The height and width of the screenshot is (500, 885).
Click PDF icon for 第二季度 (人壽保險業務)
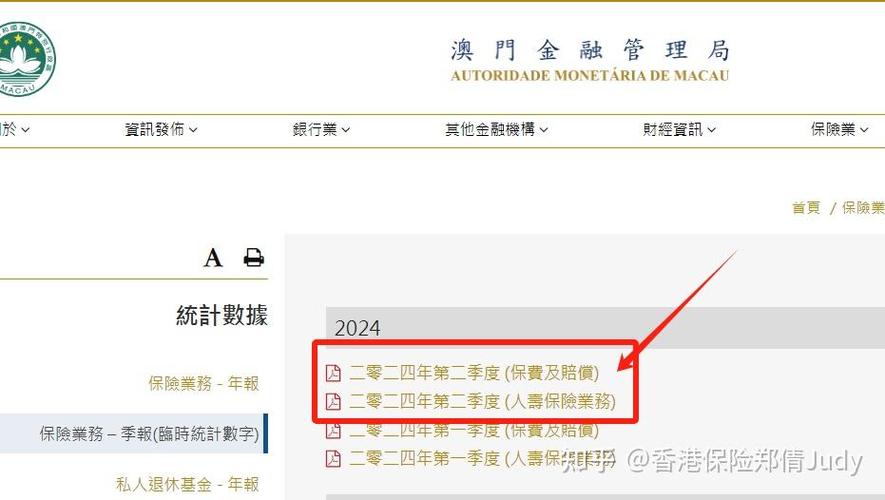(334, 402)
